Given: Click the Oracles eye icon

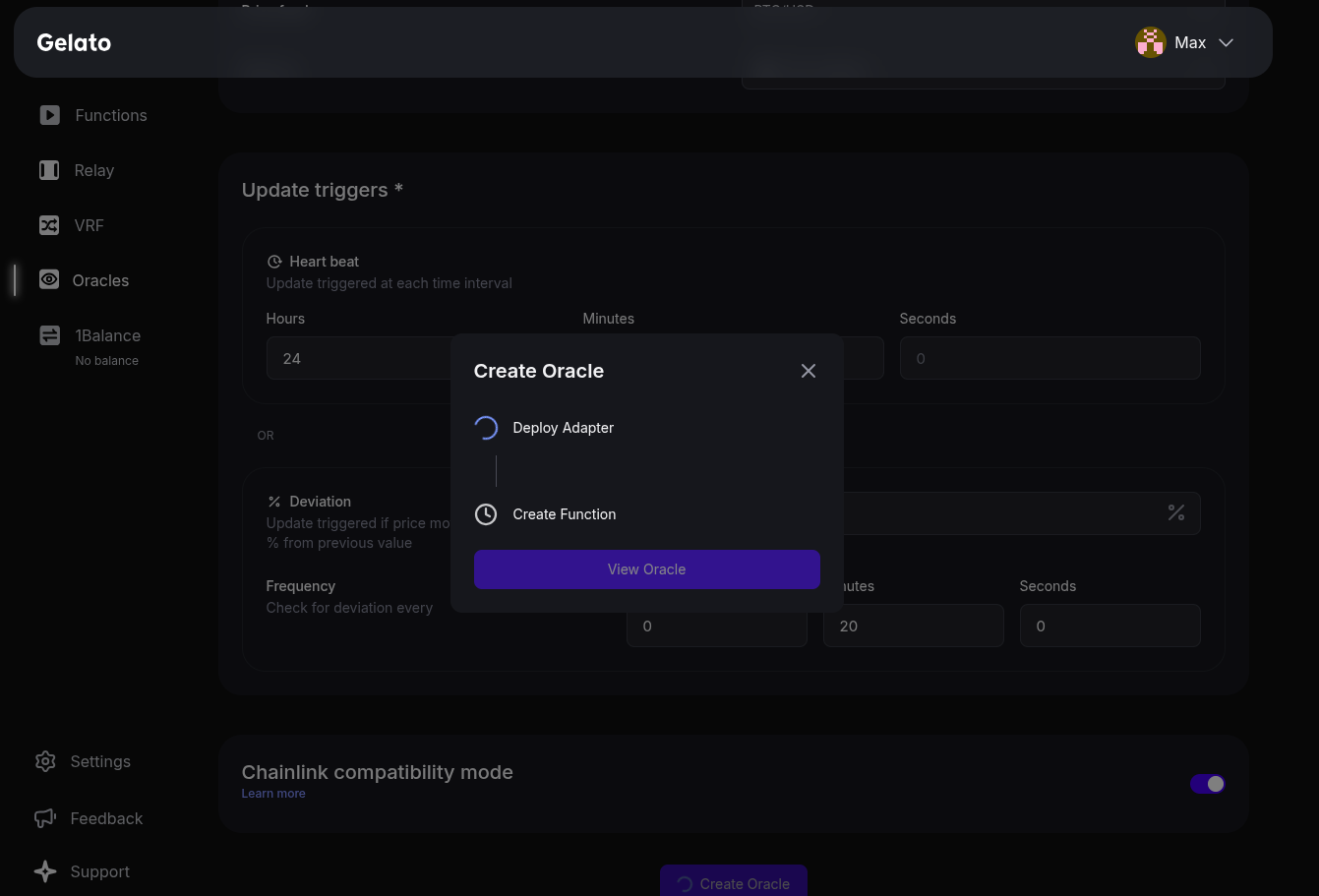Looking at the screenshot, I should [48, 280].
